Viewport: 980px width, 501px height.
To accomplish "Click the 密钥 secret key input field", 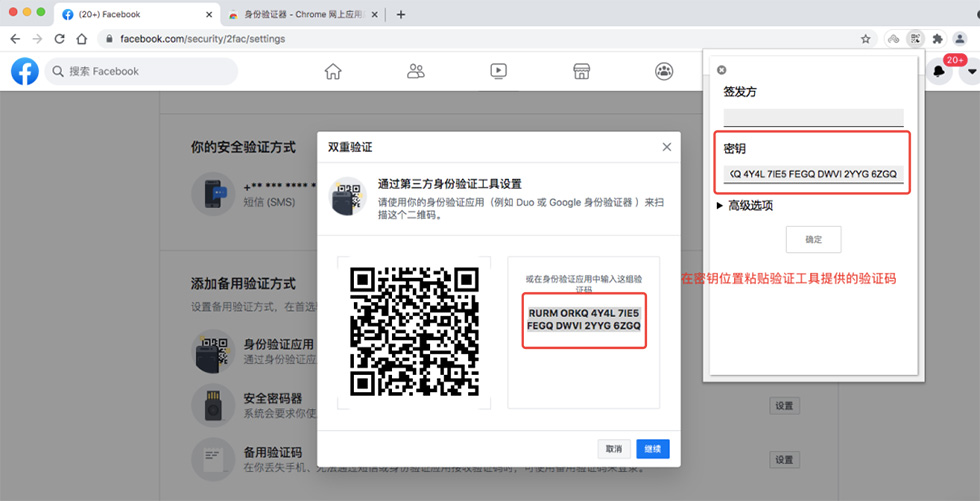I will (x=813, y=174).
